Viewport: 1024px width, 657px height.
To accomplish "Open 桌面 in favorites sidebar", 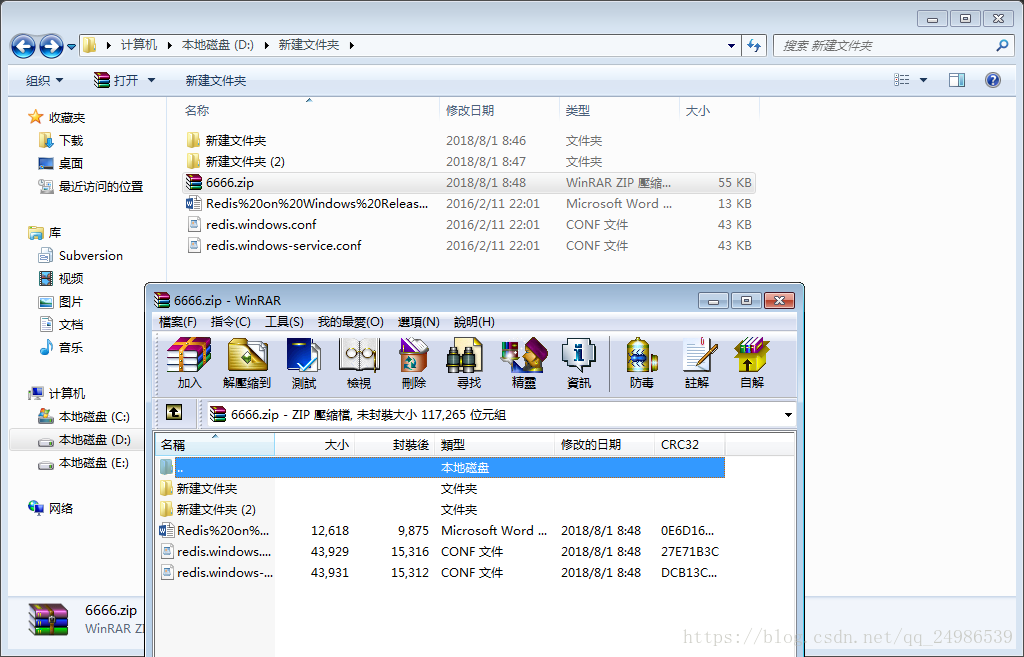I will click(61, 163).
